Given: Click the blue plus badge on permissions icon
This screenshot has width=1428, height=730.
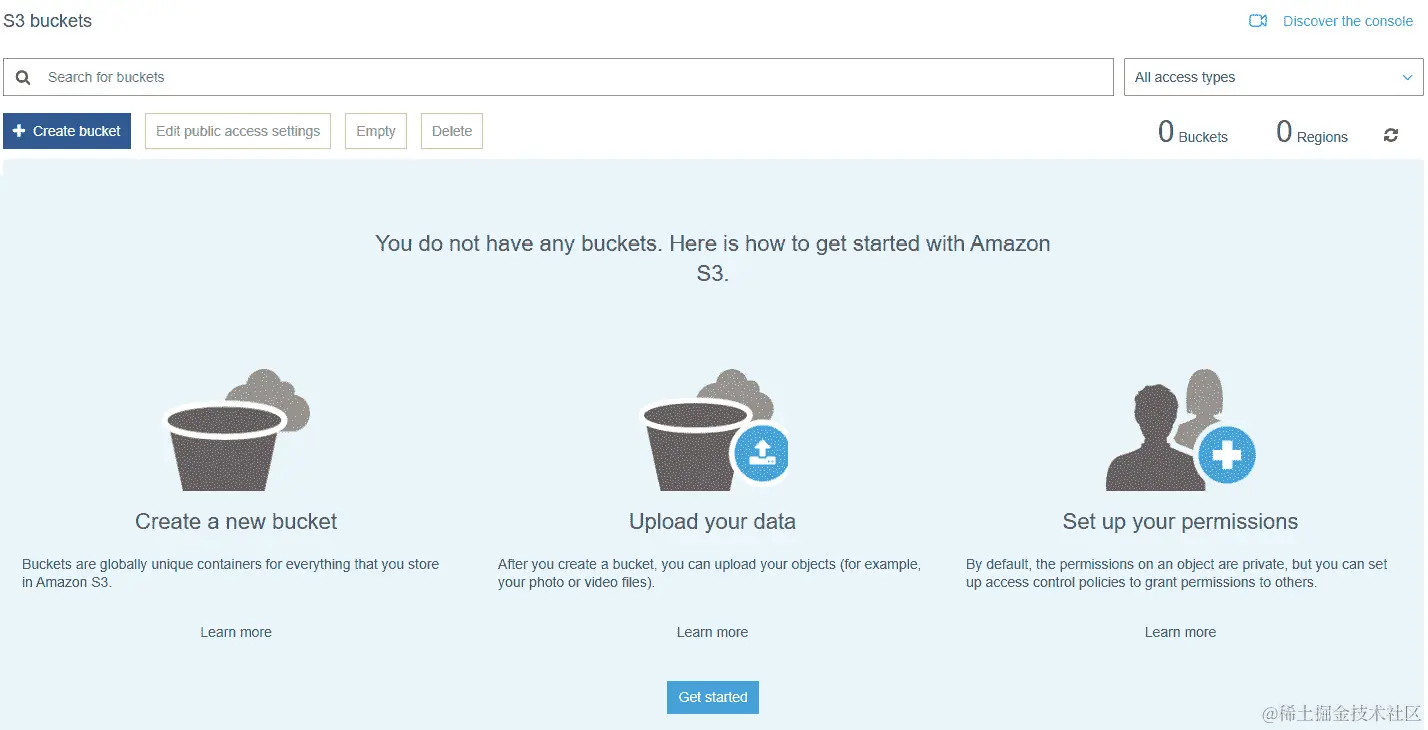Looking at the screenshot, I should [x=1226, y=455].
